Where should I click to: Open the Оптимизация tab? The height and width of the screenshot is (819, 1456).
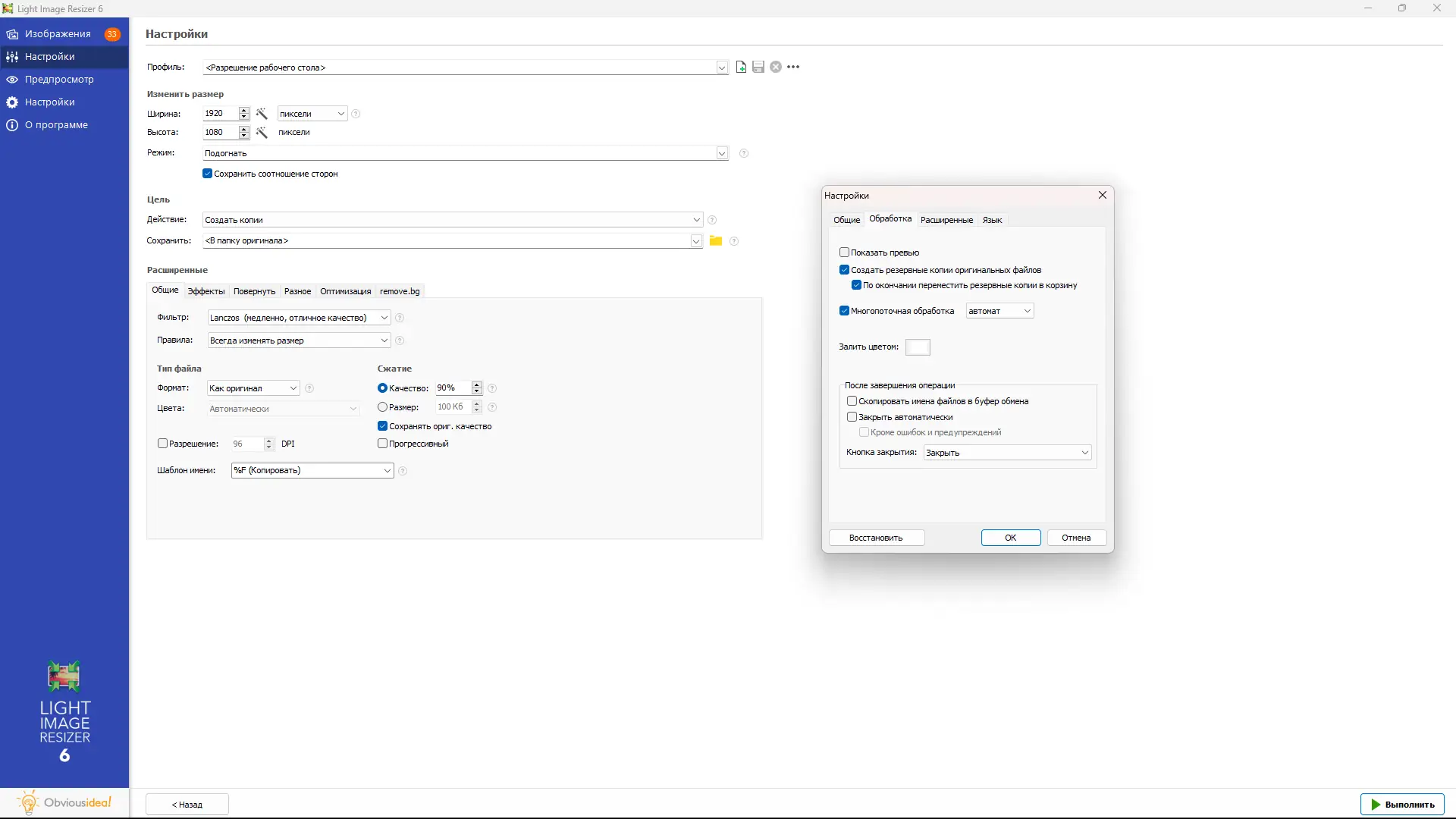pyautogui.click(x=345, y=291)
